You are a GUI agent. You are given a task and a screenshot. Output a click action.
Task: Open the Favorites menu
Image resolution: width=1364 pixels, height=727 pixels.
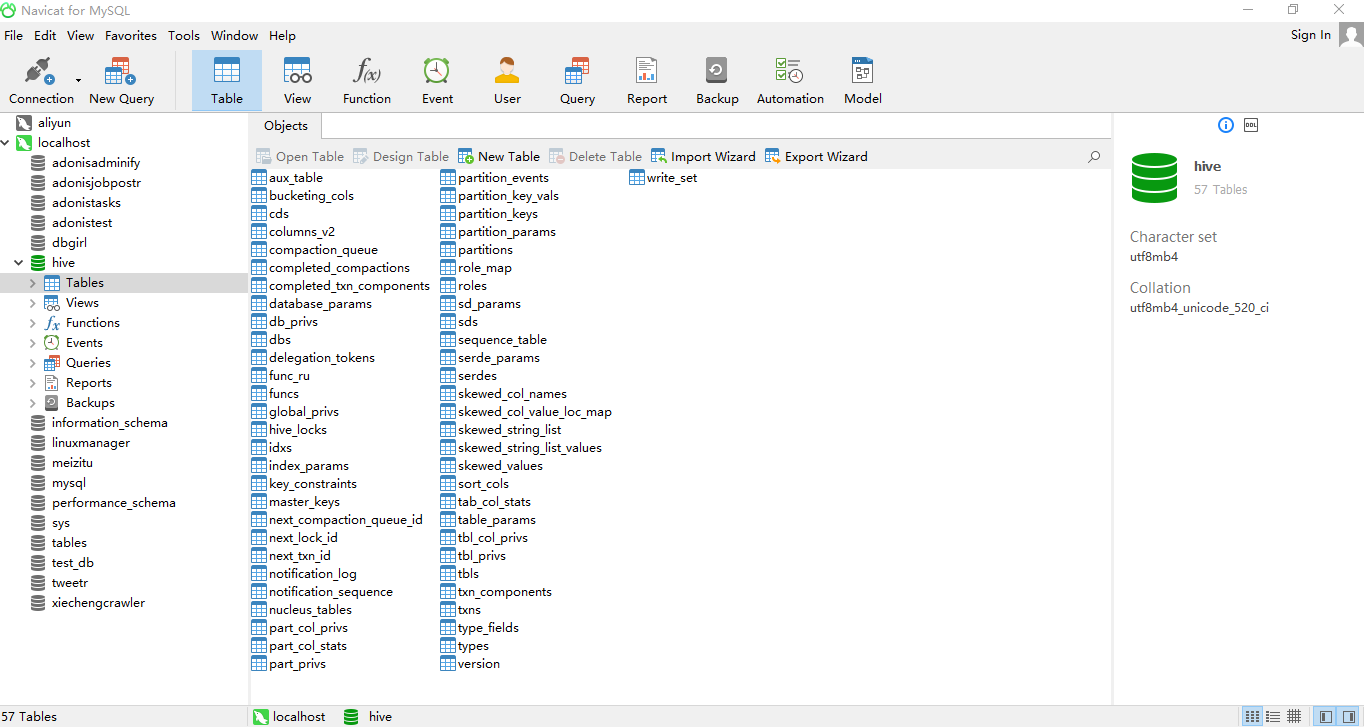click(x=131, y=35)
